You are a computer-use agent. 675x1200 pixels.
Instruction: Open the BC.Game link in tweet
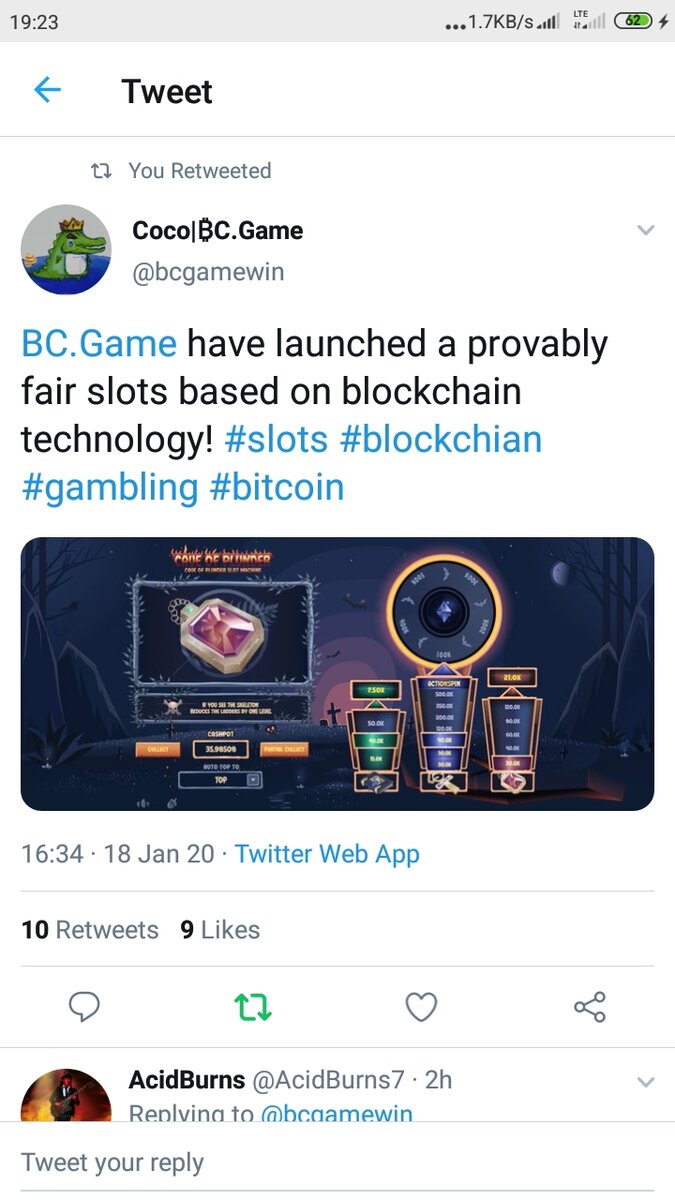(x=99, y=344)
